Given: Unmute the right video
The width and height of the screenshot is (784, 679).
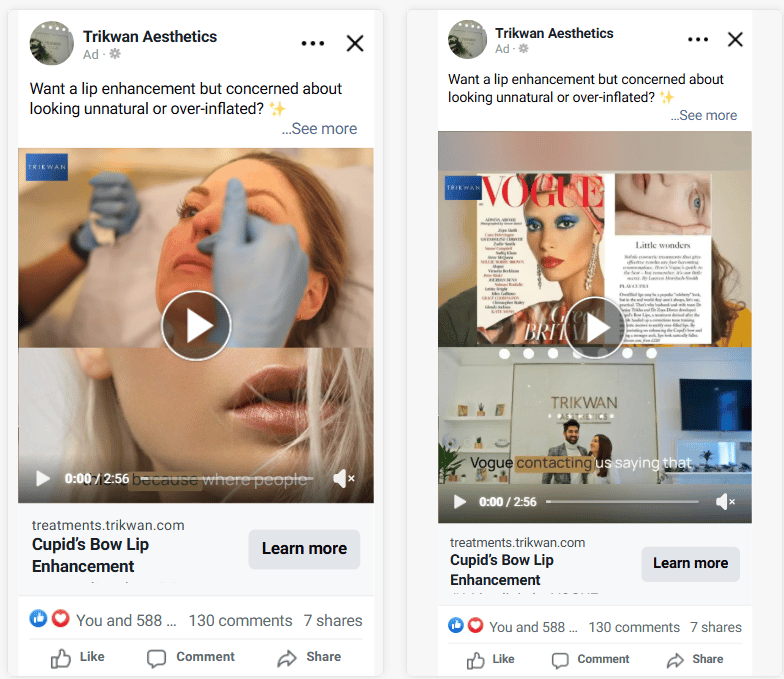Looking at the screenshot, I should pos(724,502).
